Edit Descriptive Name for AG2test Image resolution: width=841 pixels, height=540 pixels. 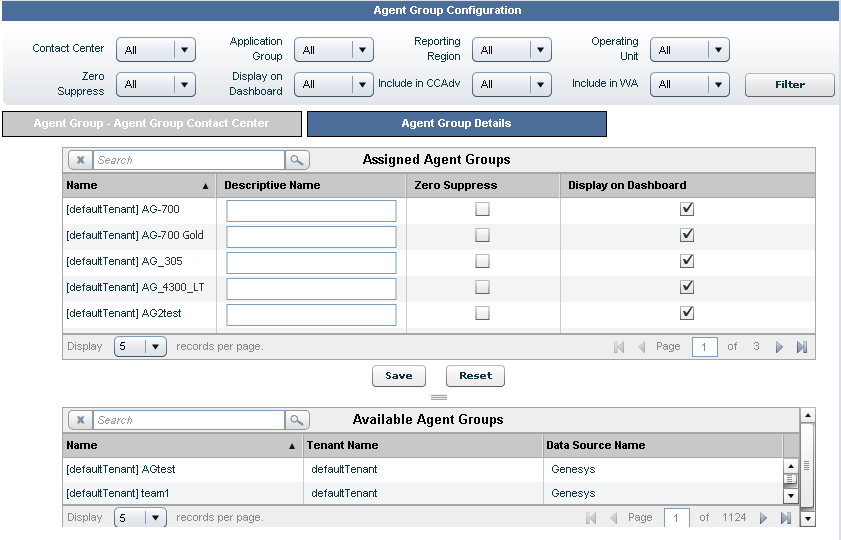pyautogui.click(x=311, y=315)
